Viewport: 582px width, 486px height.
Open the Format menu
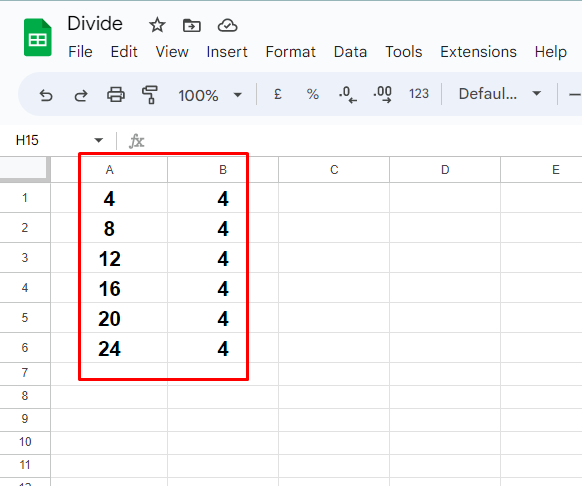pyautogui.click(x=291, y=52)
